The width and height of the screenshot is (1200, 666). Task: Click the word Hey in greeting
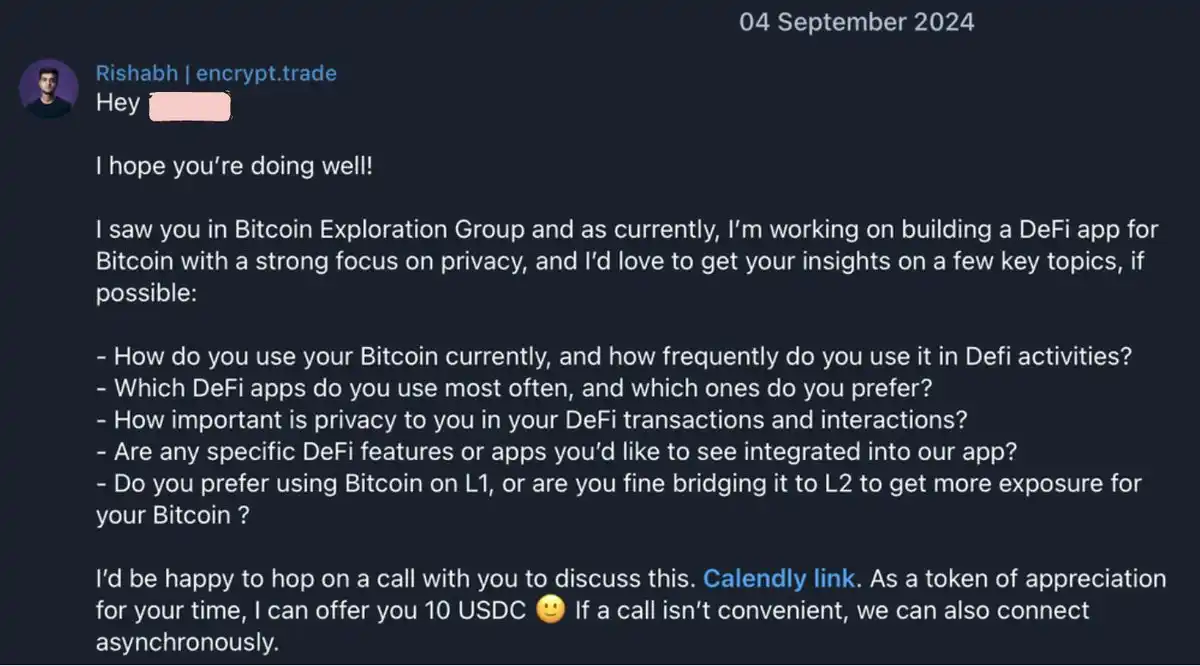click(117, 103)
